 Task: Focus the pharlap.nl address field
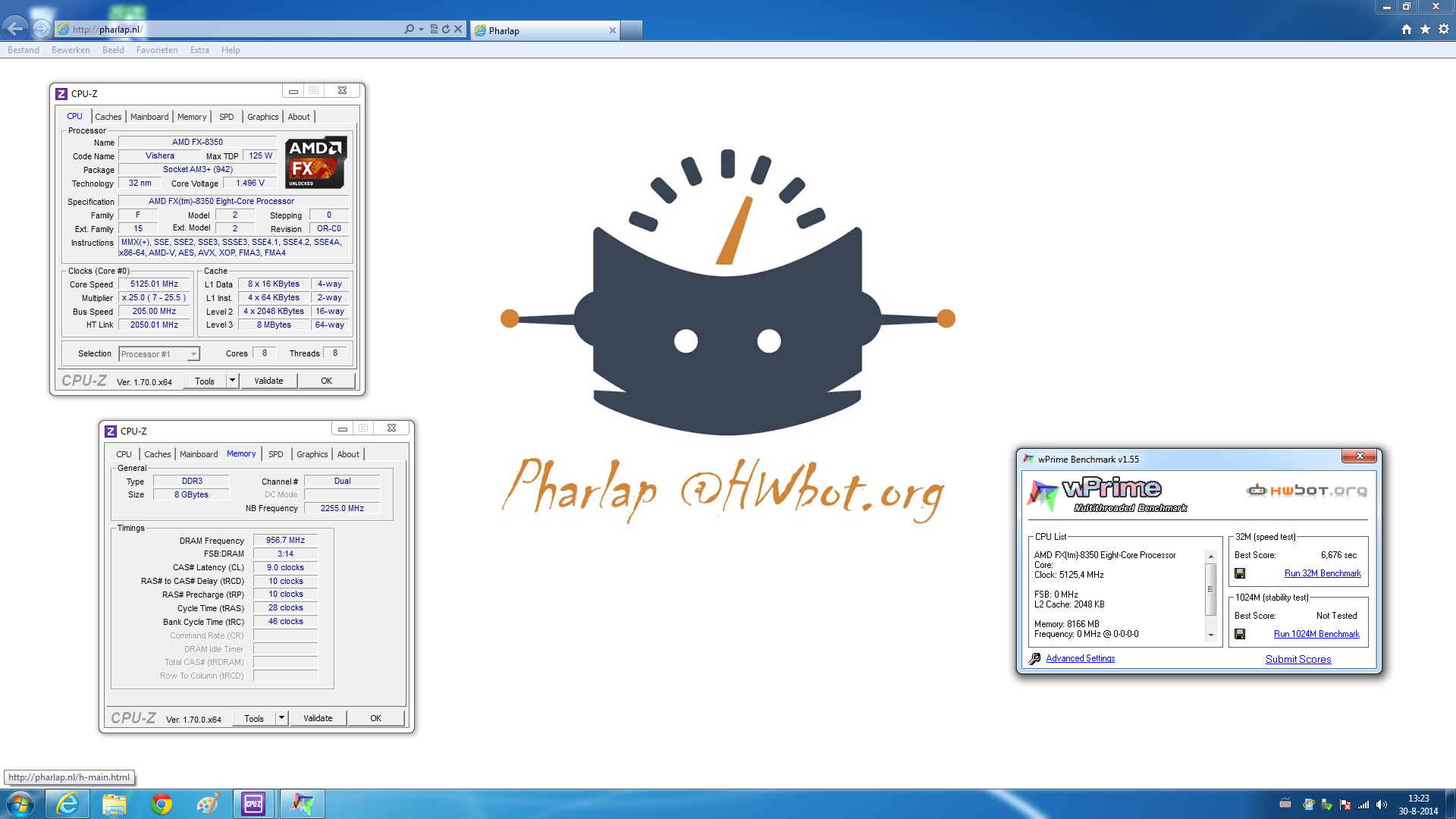pyautogui.click(x=227, y=30)
